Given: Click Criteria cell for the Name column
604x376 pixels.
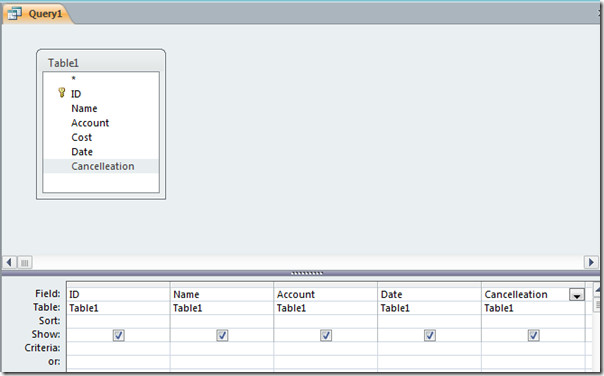Looking at the screenshot, I should click(222, 348).
